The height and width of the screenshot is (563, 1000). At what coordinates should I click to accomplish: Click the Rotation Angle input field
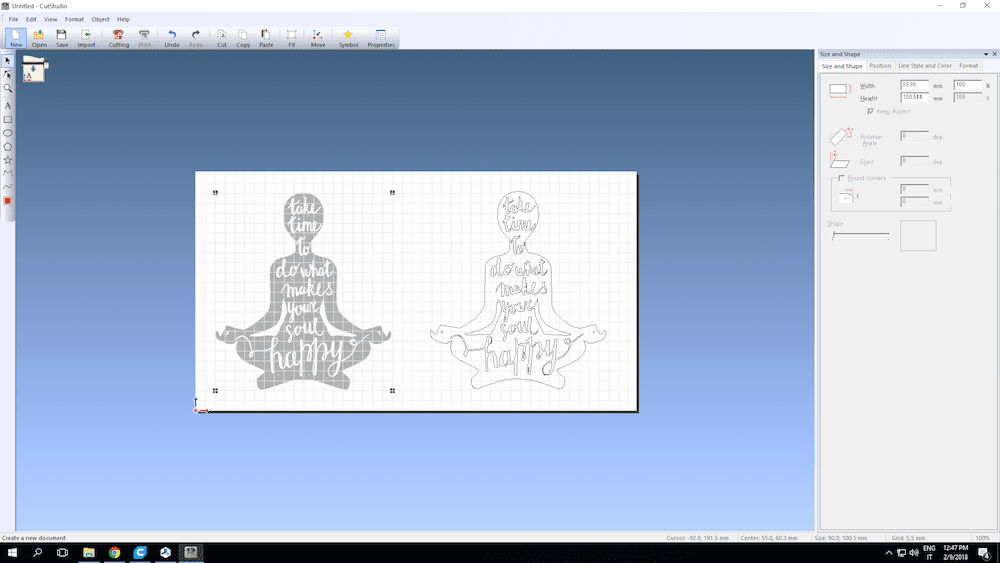click(x=915, y=136)
